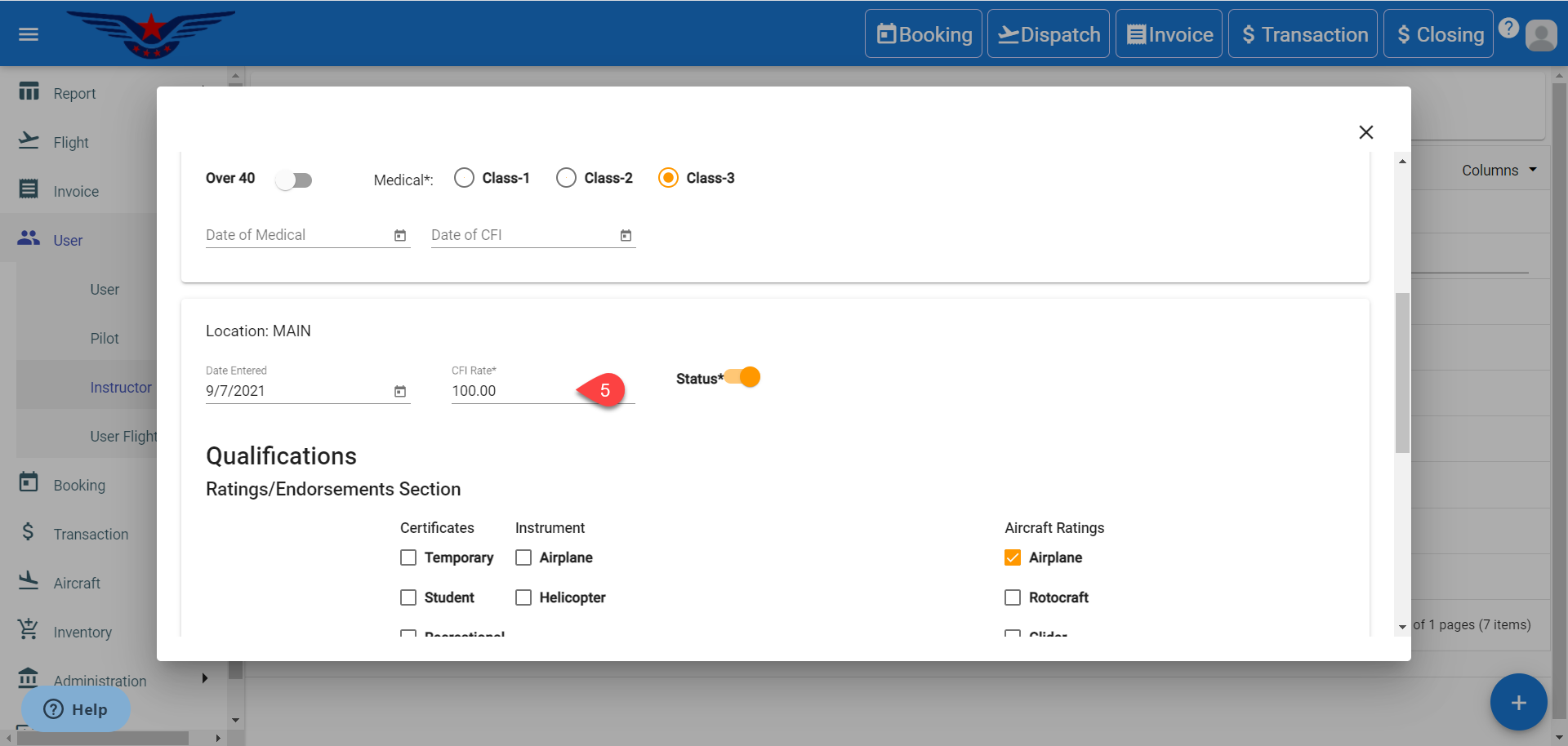Click the CFI Rate input field
Viewport: 1568px width, 746px height.
pos(510,391)
